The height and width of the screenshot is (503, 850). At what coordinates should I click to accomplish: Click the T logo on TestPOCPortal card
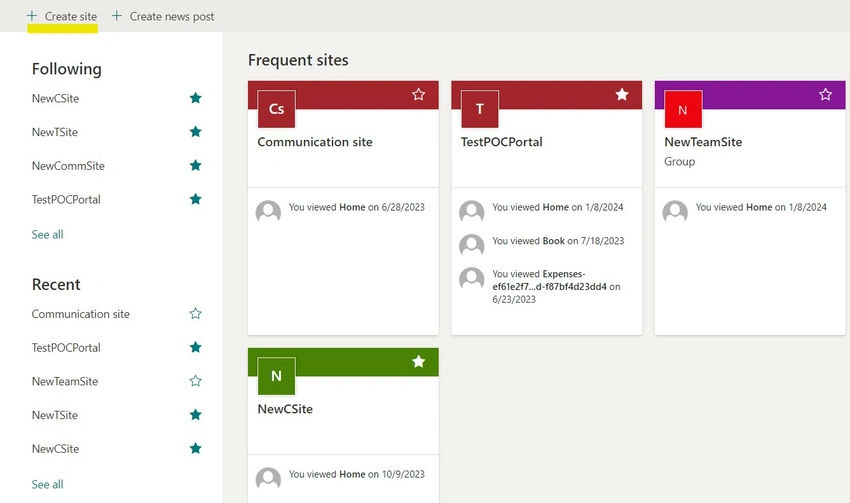[480, 109]
